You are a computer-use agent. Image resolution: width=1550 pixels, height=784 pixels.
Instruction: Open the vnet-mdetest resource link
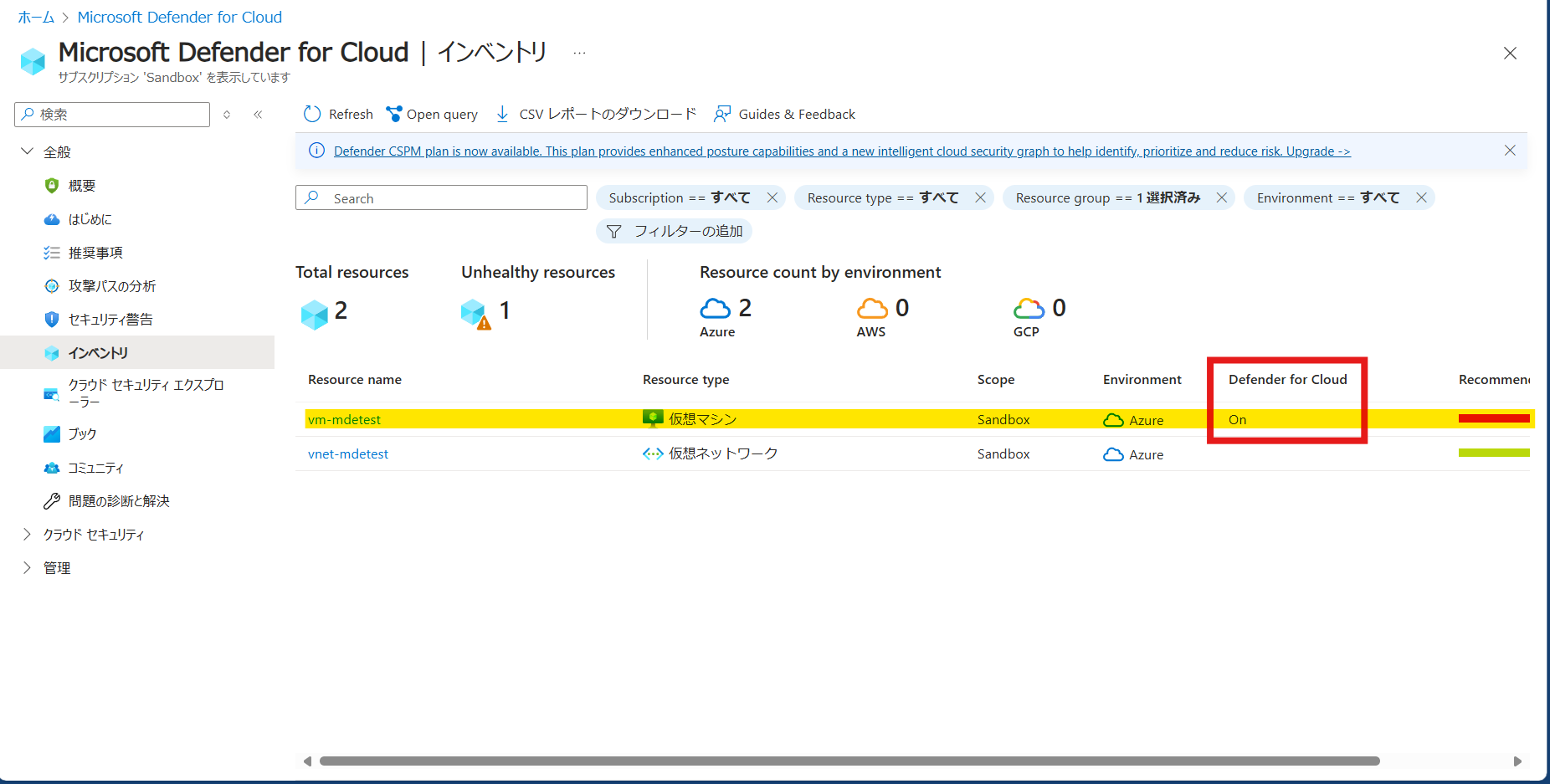click(x=348, y=454)
